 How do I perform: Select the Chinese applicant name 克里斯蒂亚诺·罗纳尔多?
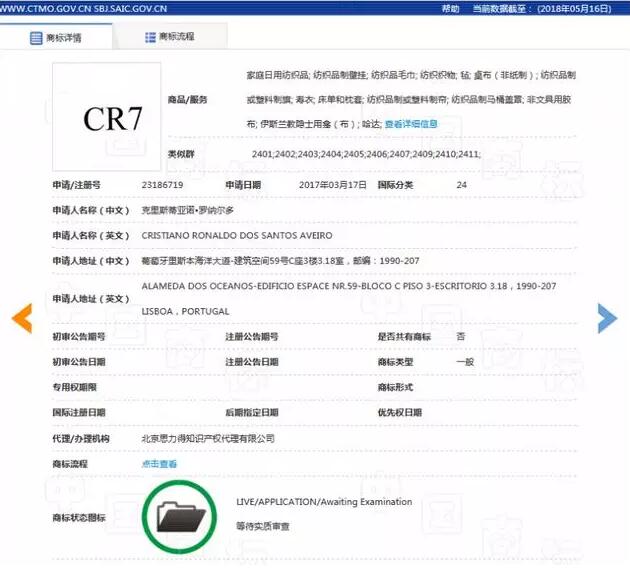point(188,210)
